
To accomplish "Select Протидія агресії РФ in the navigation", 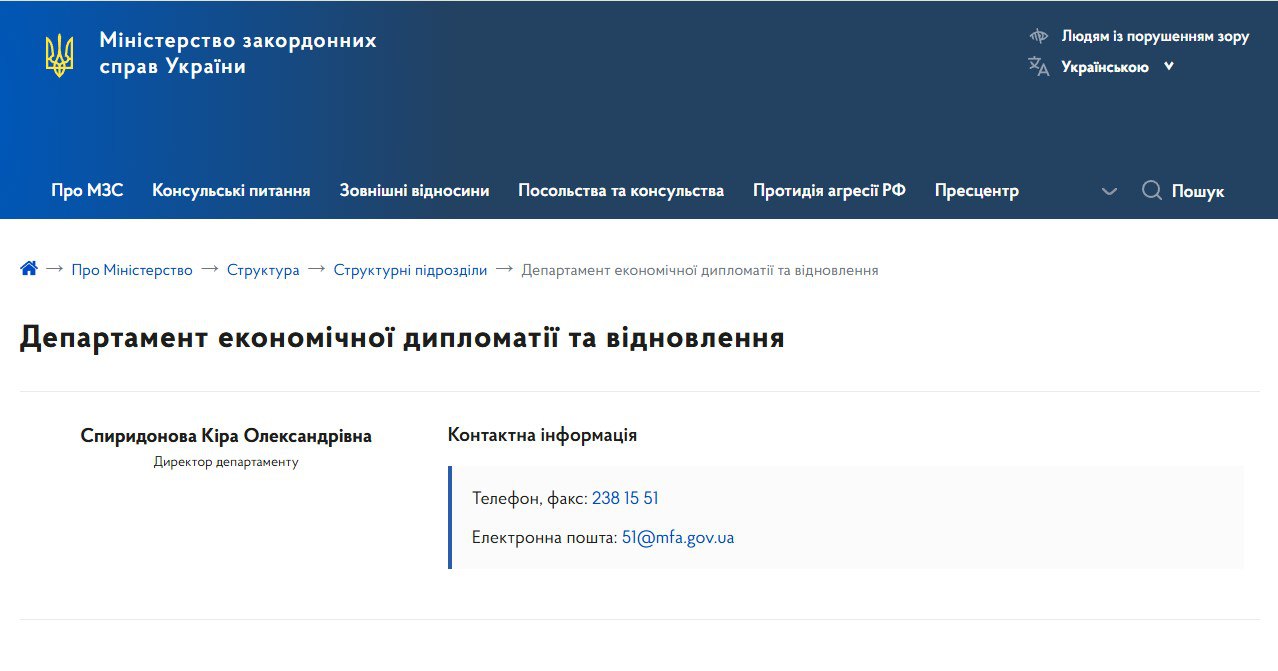I will 830,190.
